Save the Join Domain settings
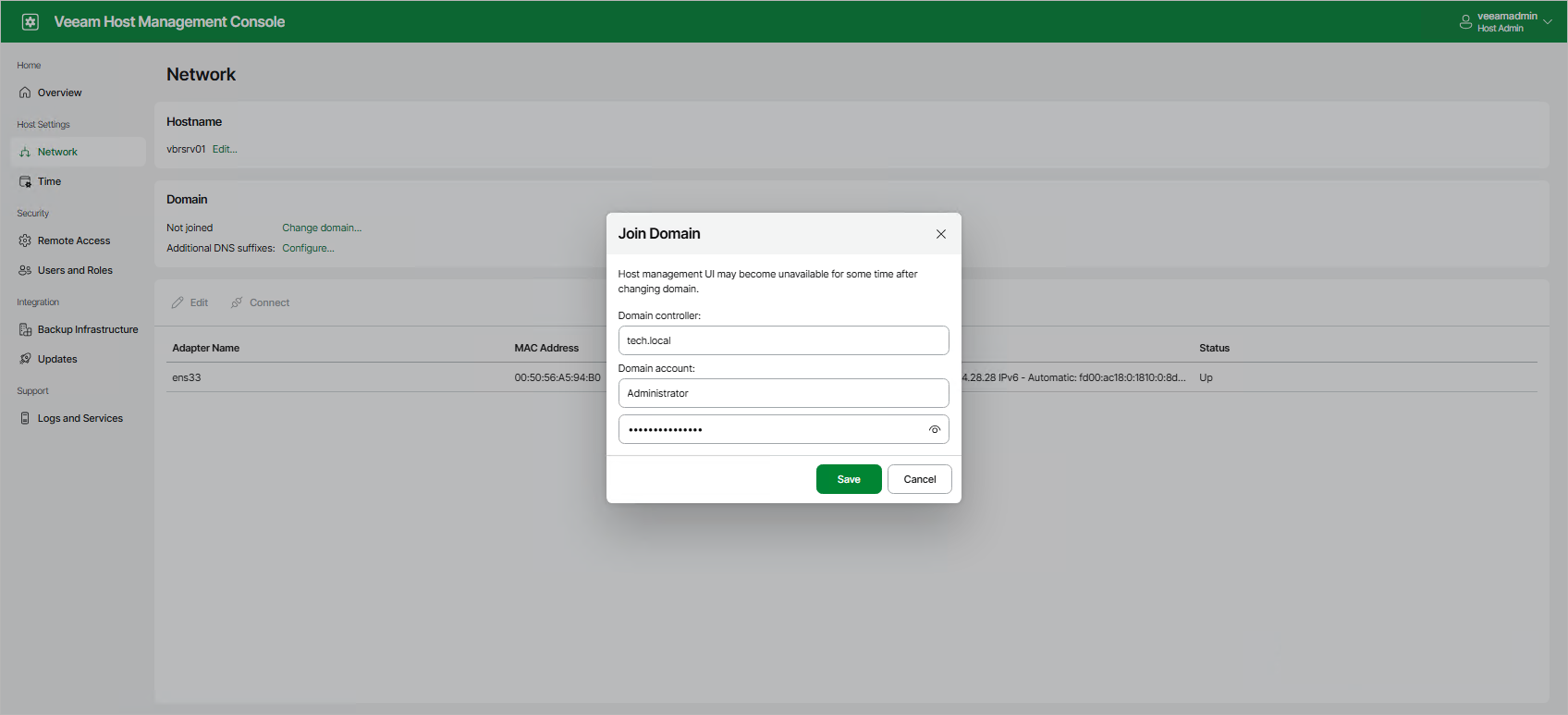Screen dimensions: 1568x715 click(x=848, y=479)
